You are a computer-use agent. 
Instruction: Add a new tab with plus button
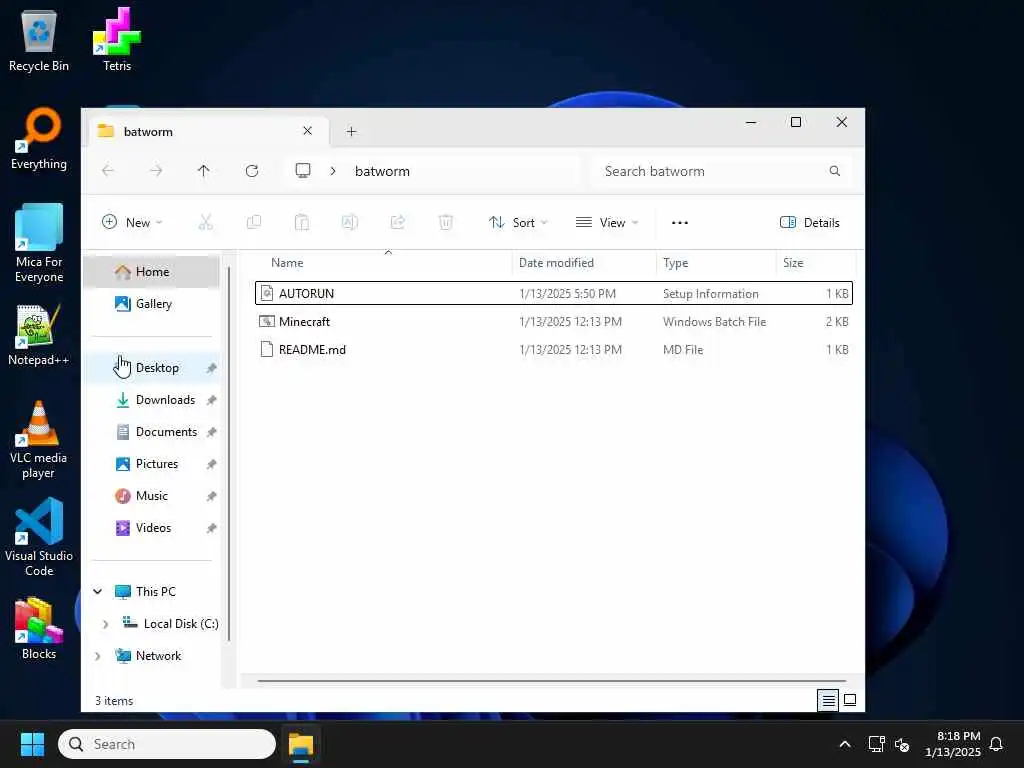[351, 131]
